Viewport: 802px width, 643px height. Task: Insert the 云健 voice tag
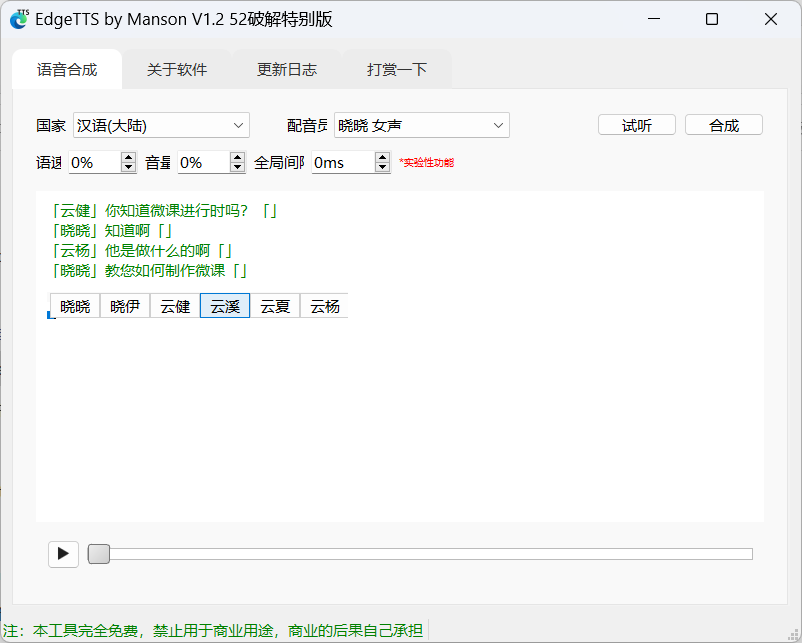pyautogui.click(x=175, y=306)
